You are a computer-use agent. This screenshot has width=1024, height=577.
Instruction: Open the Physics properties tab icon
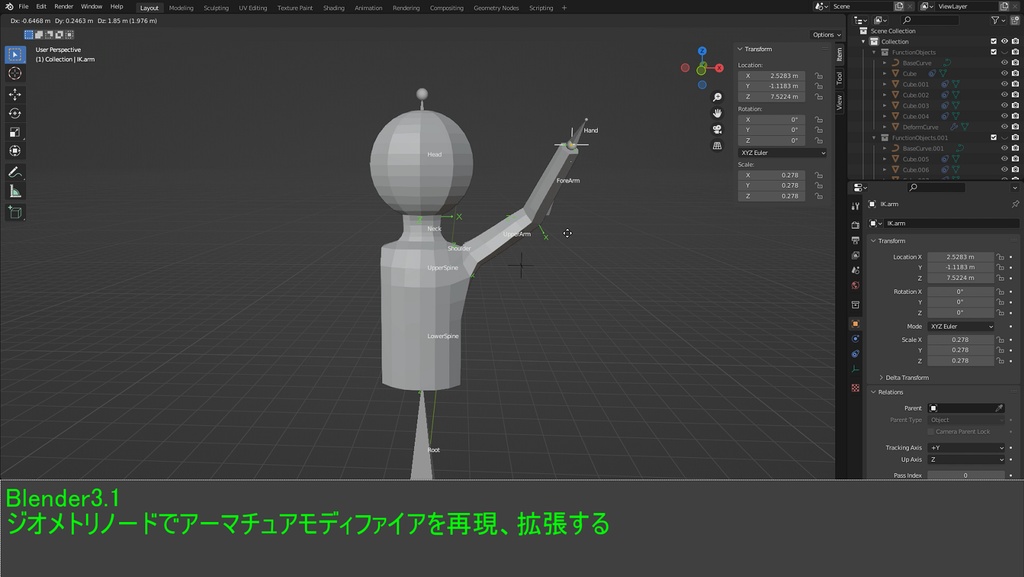click(x=856, y=339)
